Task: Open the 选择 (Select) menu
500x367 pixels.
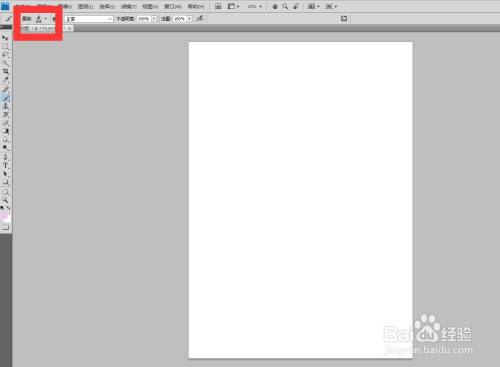Action: click(107, 6)
